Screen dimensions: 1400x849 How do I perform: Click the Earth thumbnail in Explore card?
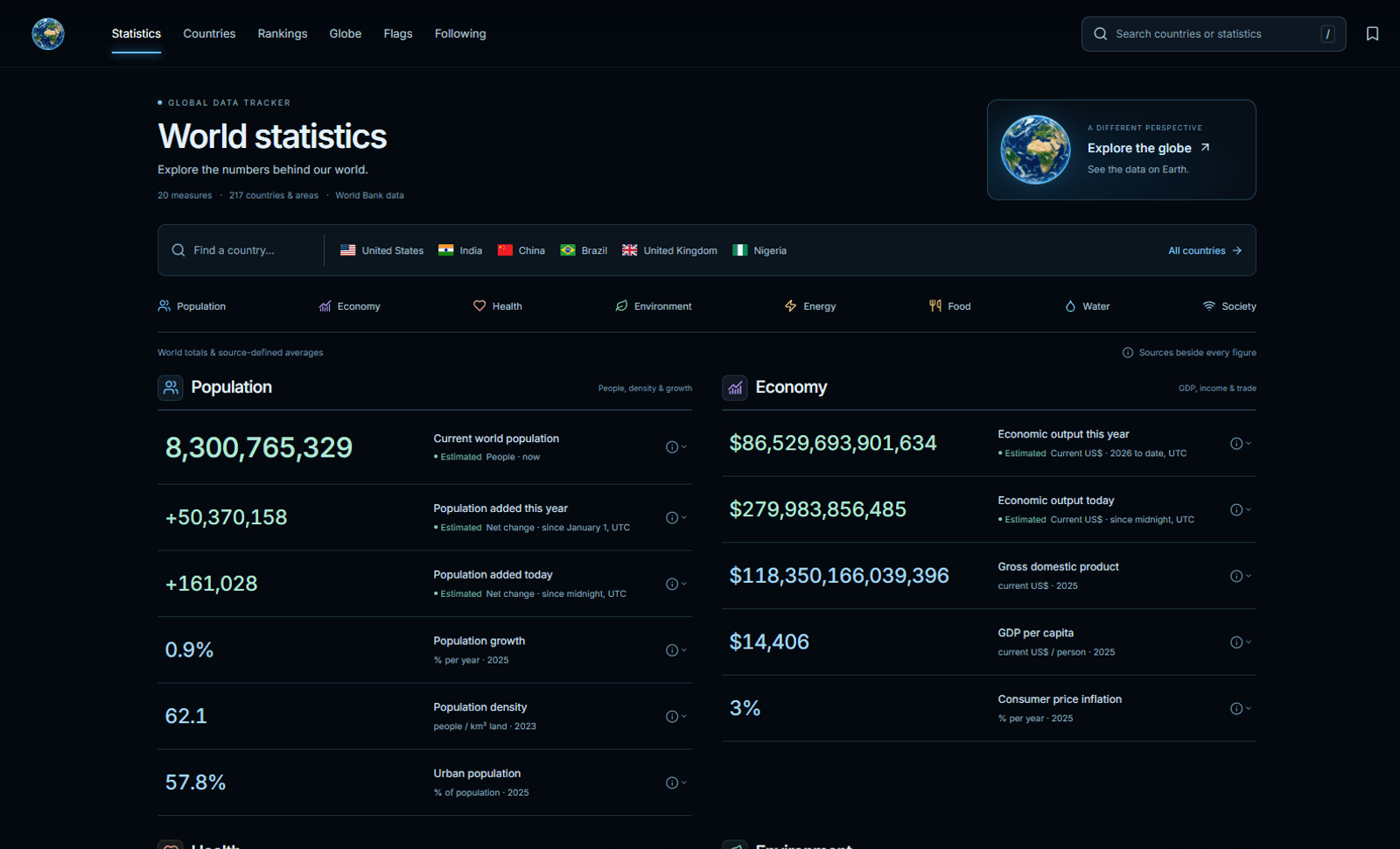[x=1036, y=150]
